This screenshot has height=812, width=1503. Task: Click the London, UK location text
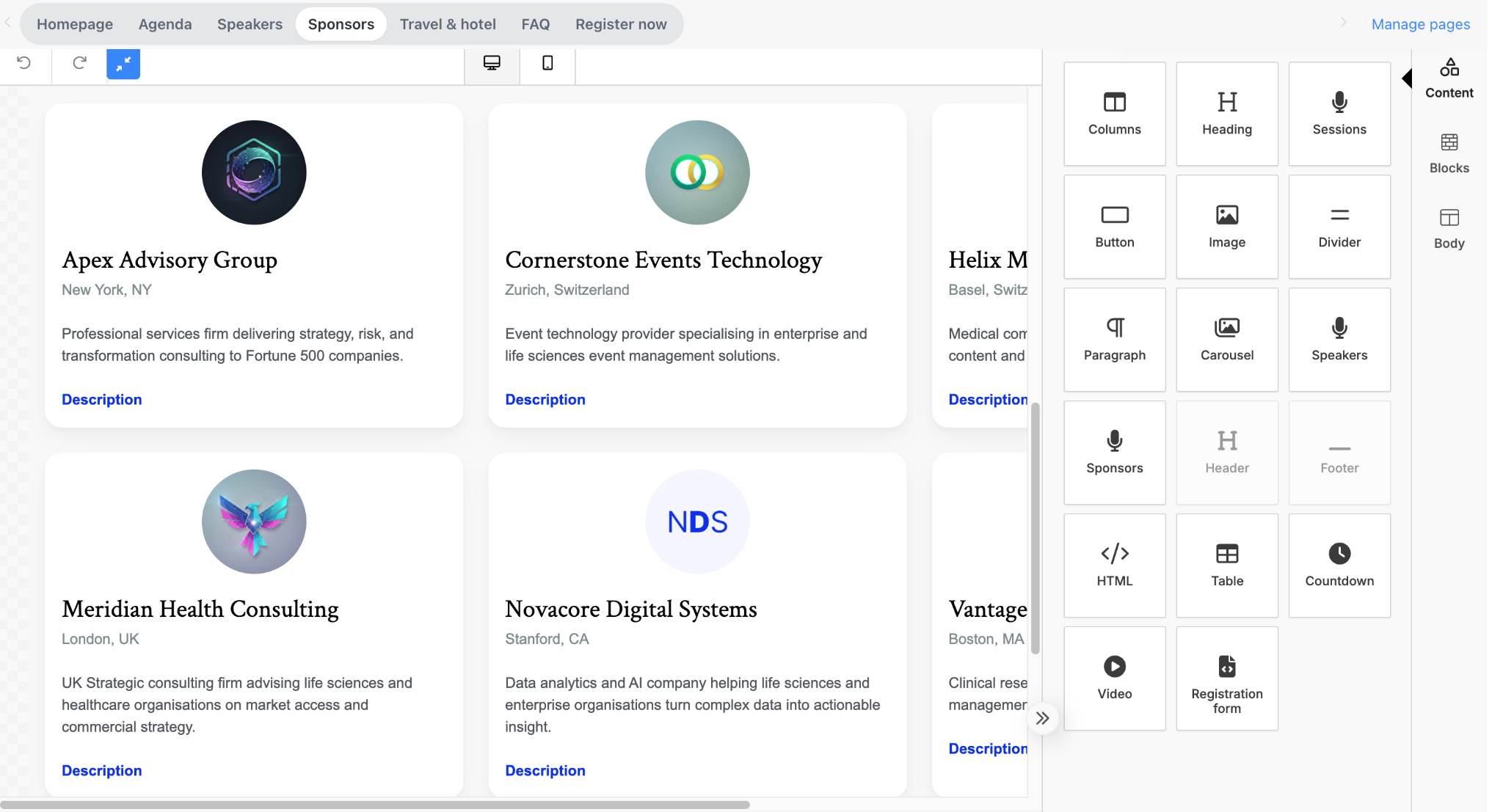click(x=101, y=639)
